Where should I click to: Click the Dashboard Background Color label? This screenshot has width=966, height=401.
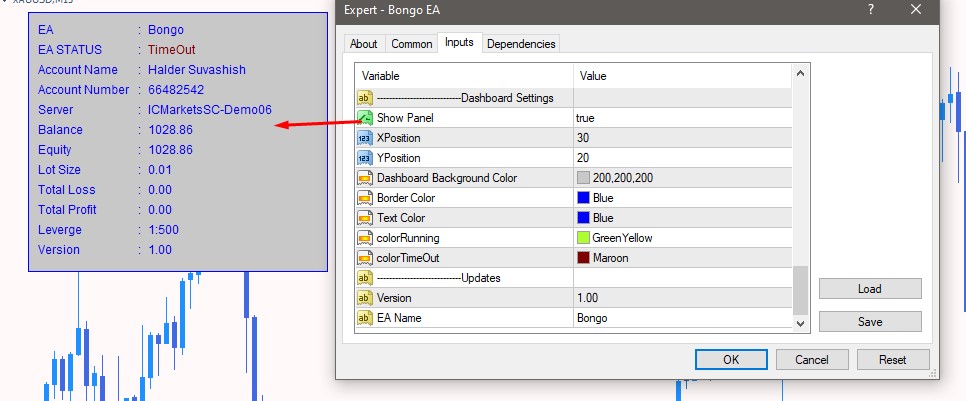point(447,178)
